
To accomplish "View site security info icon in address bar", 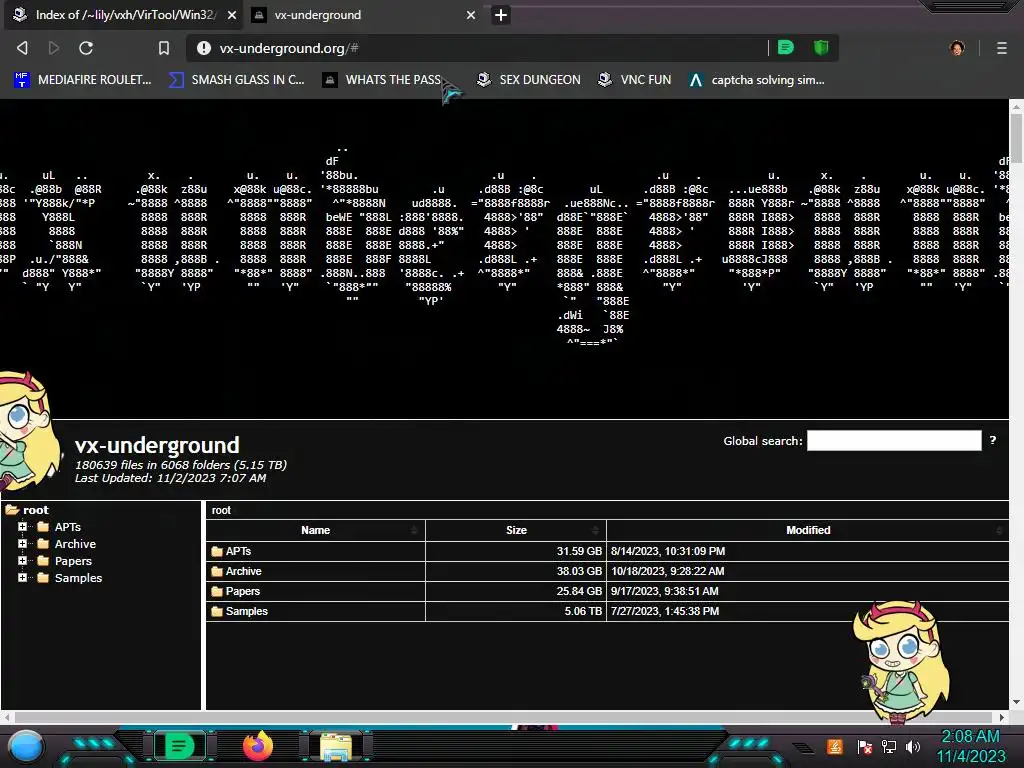I will click(x=204, y=48).
